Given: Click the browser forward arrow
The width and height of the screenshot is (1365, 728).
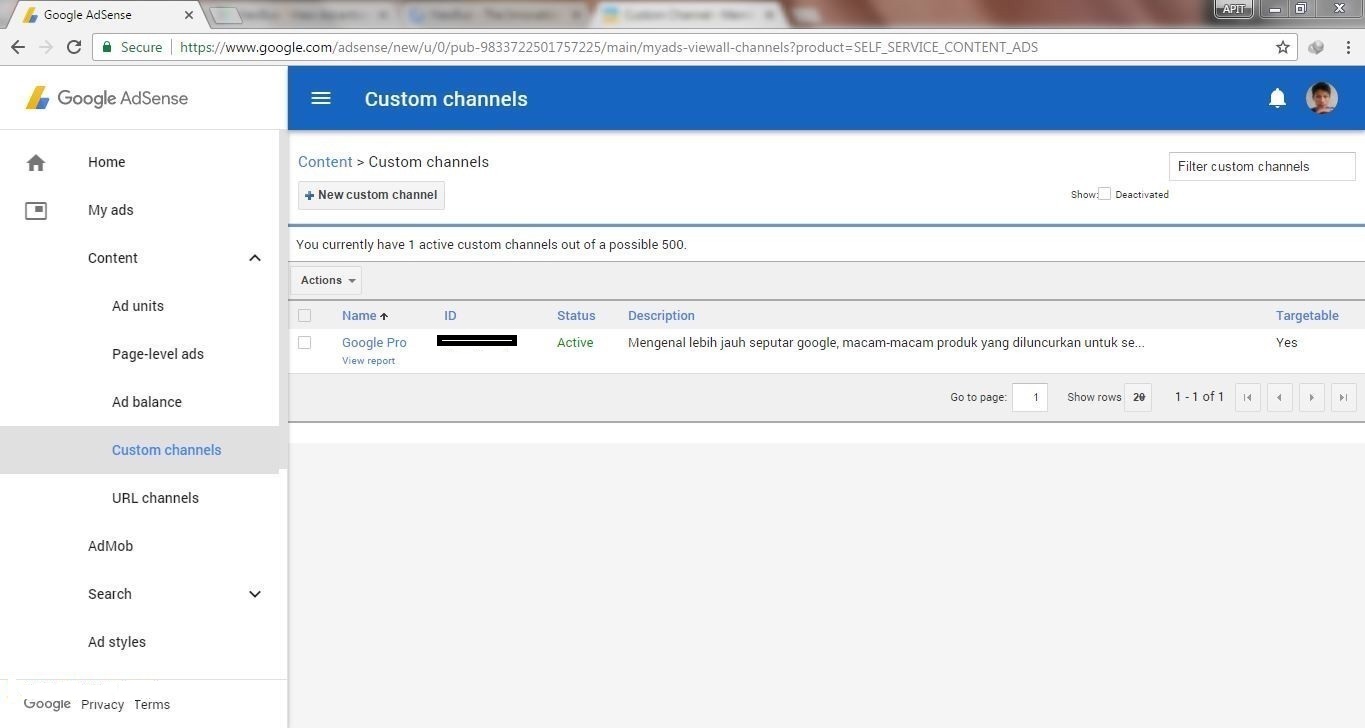Looking at the screenshot, I should pos(46,47).
